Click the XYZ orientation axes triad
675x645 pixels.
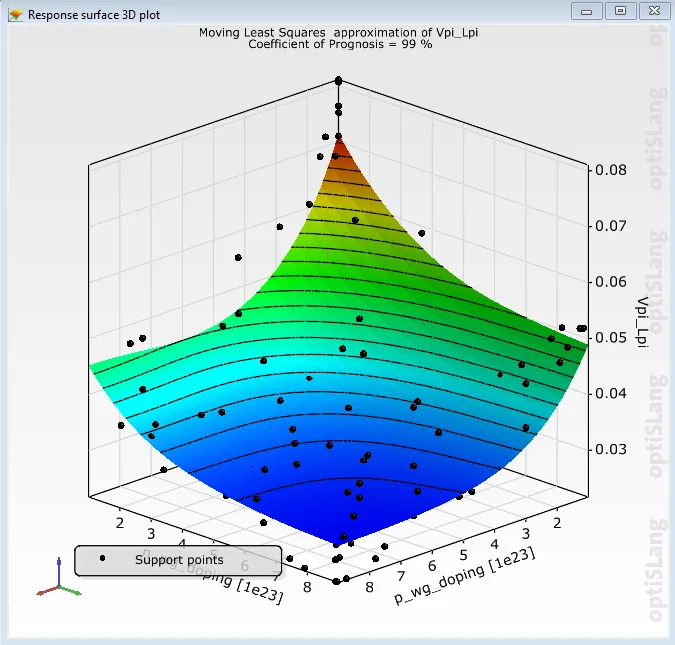(59, 578)
